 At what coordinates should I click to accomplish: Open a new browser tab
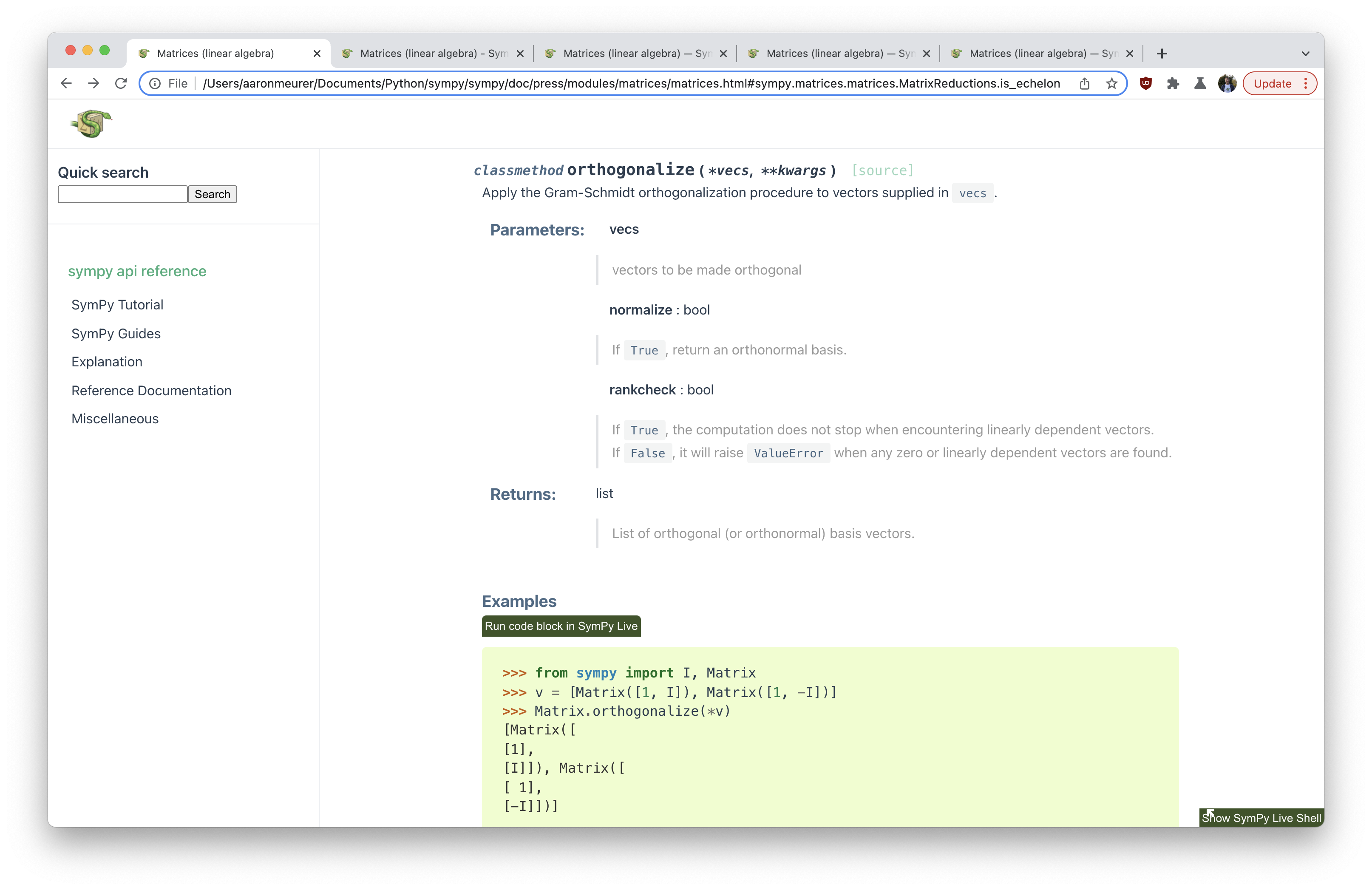pyautogui.click(x=1162, y=53)
